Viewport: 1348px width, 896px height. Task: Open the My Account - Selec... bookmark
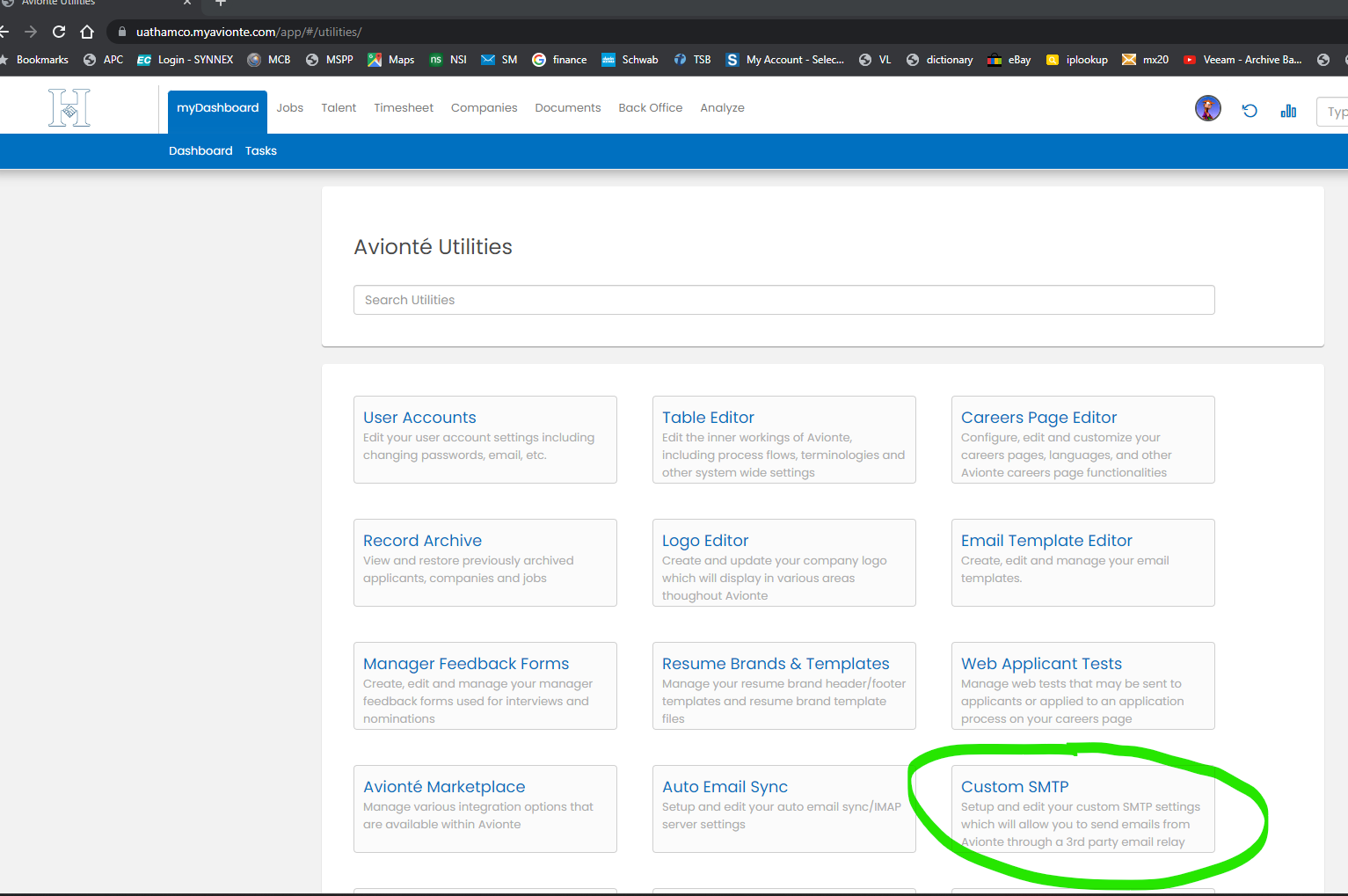pyautogui.click(x=785, y=60)
